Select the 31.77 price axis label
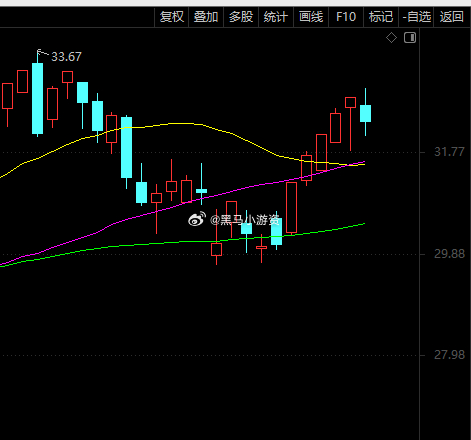Viewport: 471px width, 440px height. coord(449,152)
